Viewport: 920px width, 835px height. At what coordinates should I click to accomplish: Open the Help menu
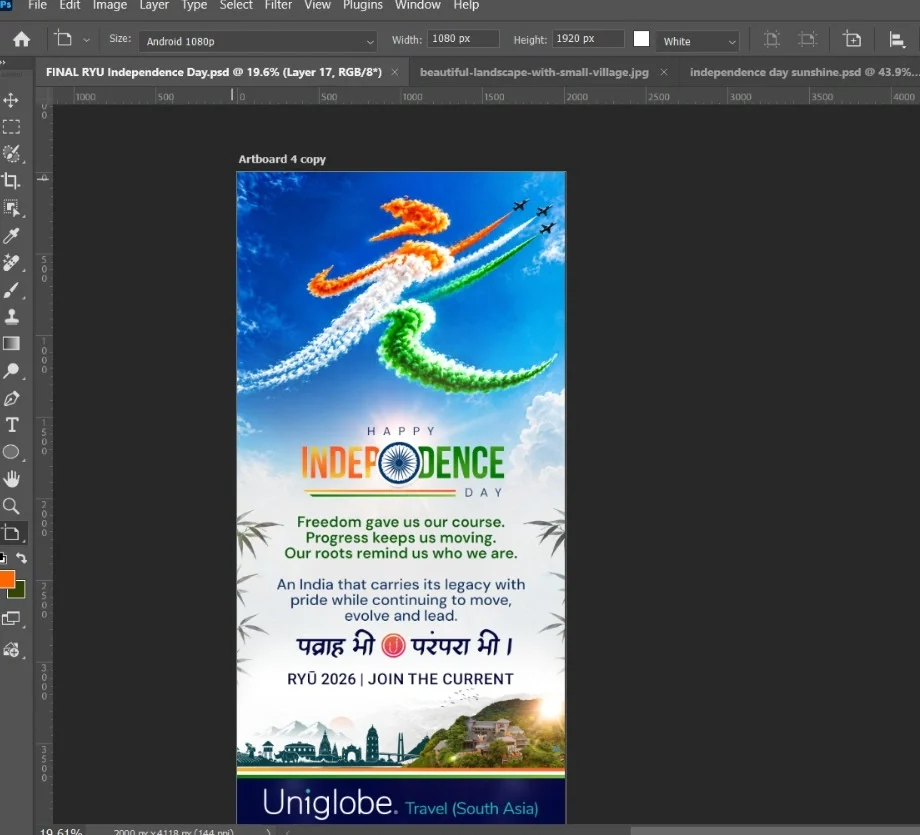466,5
